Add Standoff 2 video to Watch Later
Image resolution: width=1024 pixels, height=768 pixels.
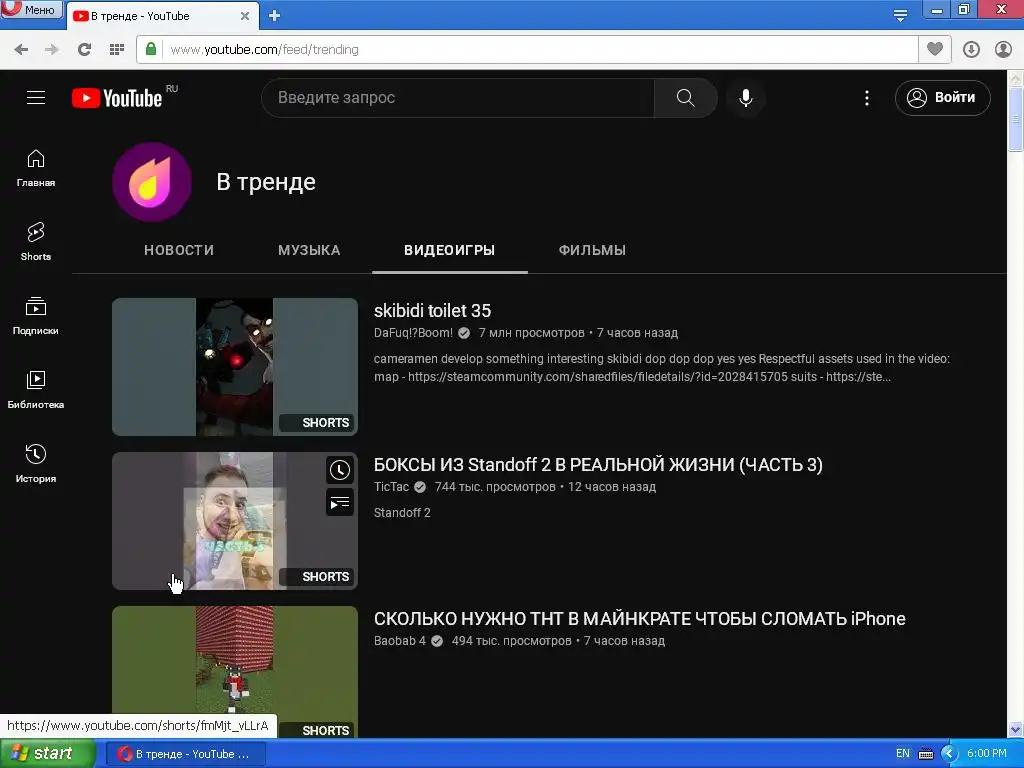(340, 470)
